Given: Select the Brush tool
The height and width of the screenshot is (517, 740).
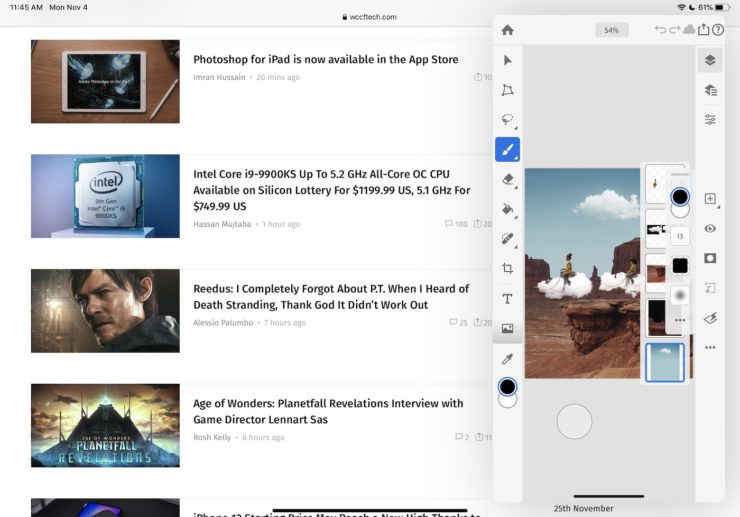Looking at the screenshot, I should point(507,150).
